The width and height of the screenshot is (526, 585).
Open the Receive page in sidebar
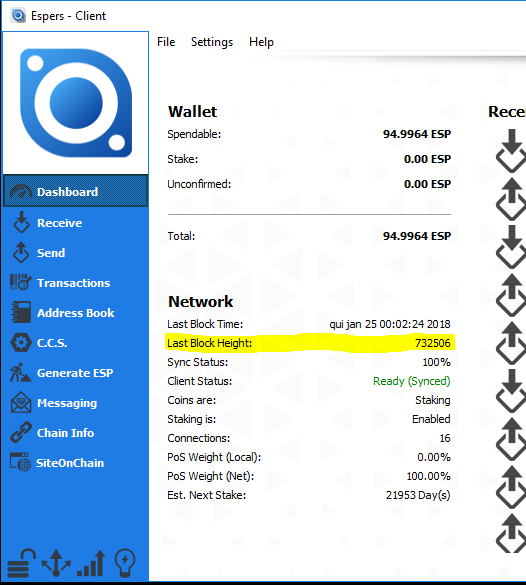point(75,222)
